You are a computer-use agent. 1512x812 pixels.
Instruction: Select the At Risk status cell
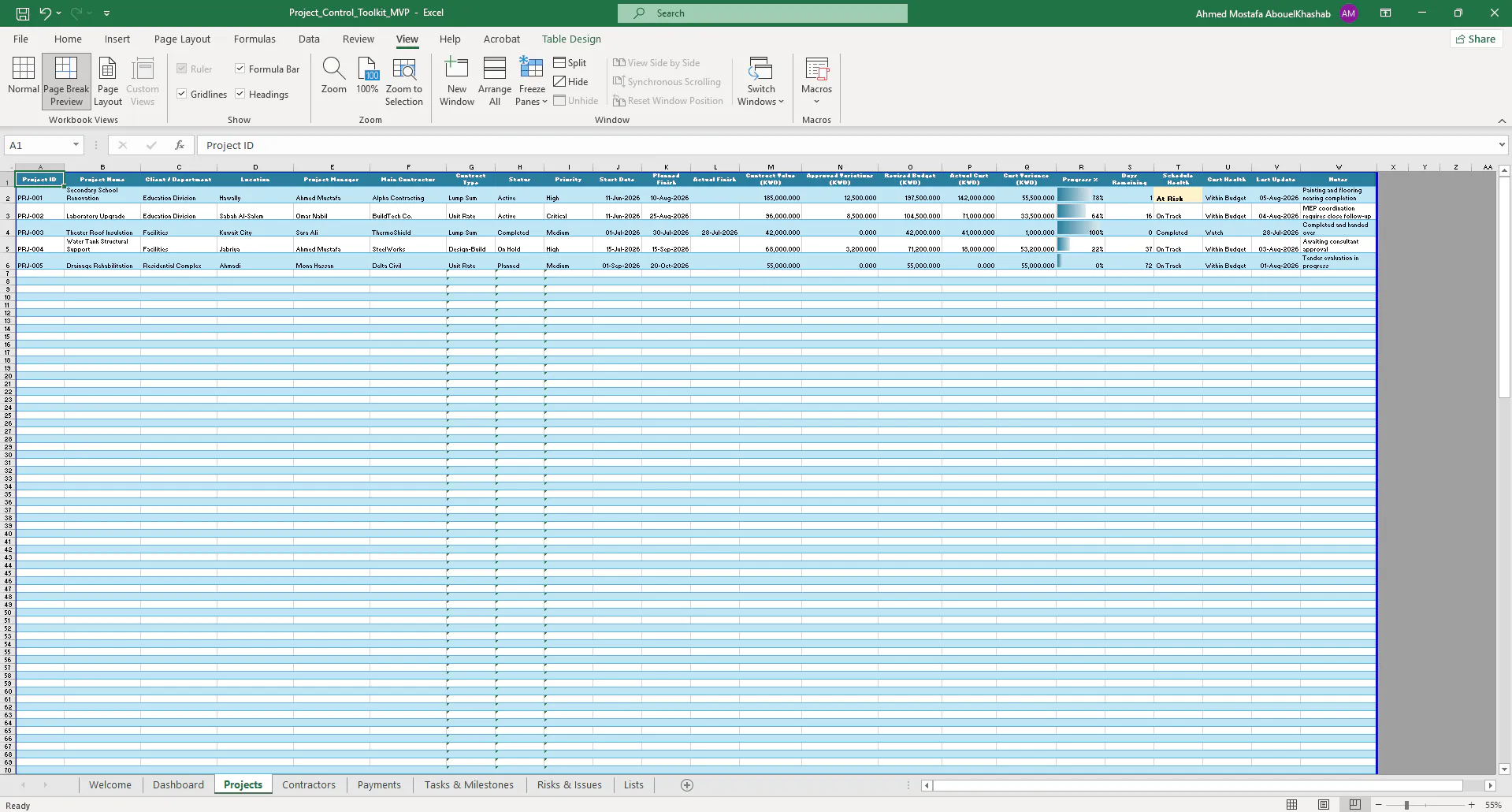[x=1178, y=196]
